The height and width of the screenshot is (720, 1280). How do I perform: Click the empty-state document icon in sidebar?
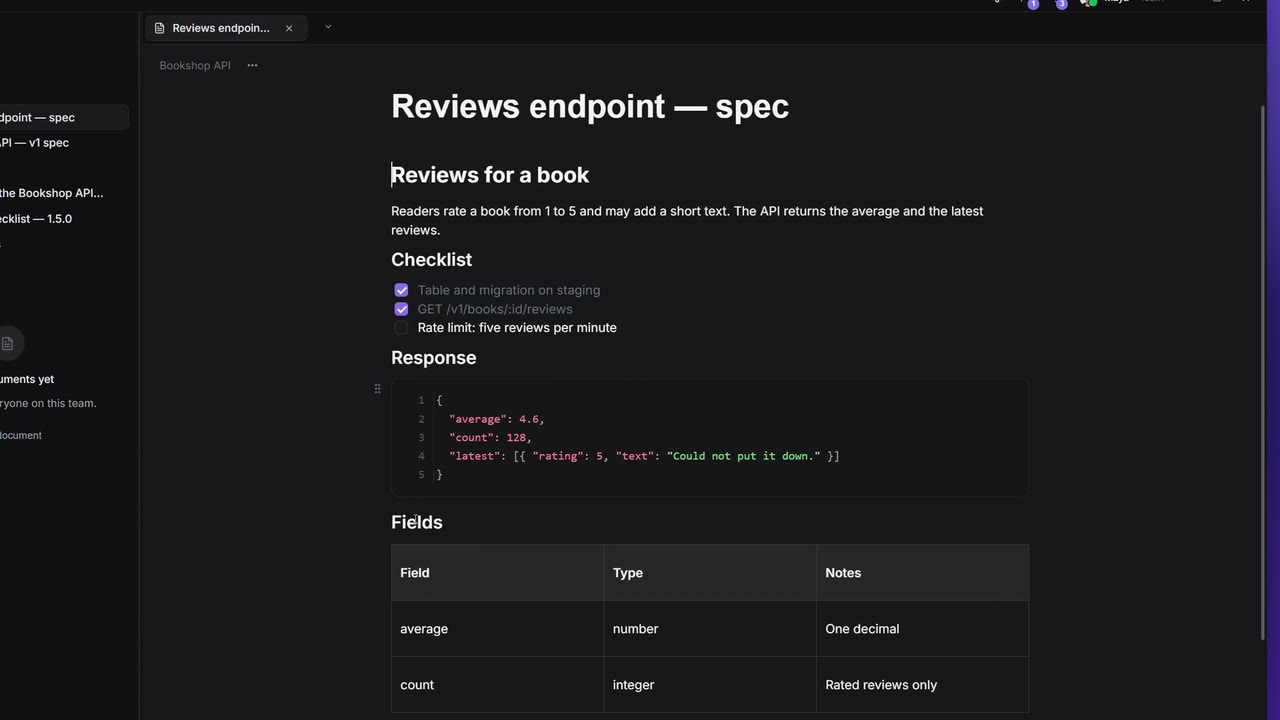click(x=8, y=343)
